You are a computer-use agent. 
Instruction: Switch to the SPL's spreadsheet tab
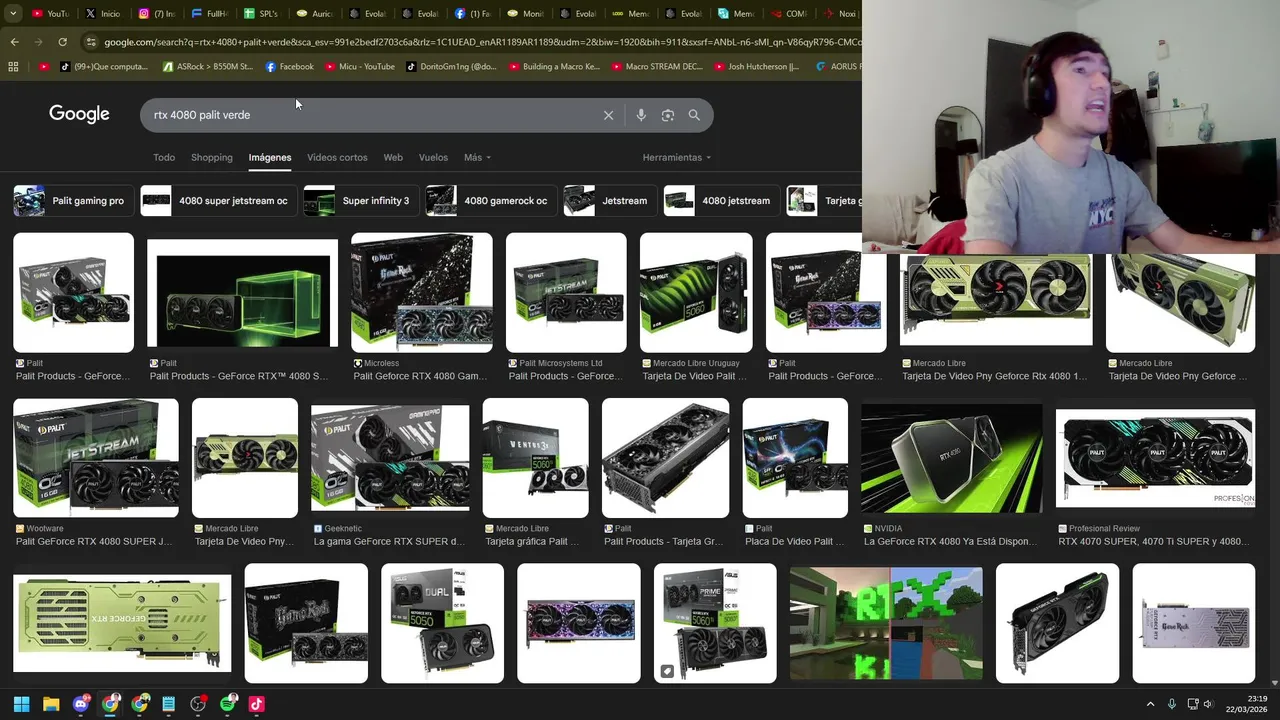[x=261, y=14]
